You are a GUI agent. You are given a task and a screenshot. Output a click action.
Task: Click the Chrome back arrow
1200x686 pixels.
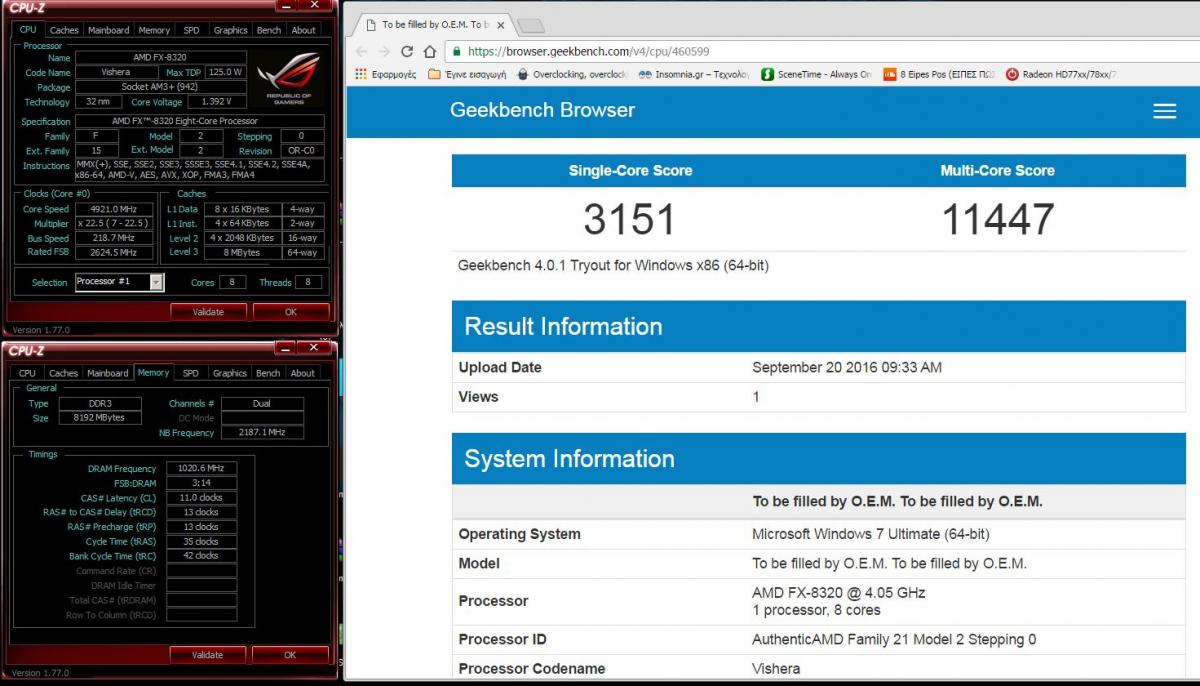(360, 51)
